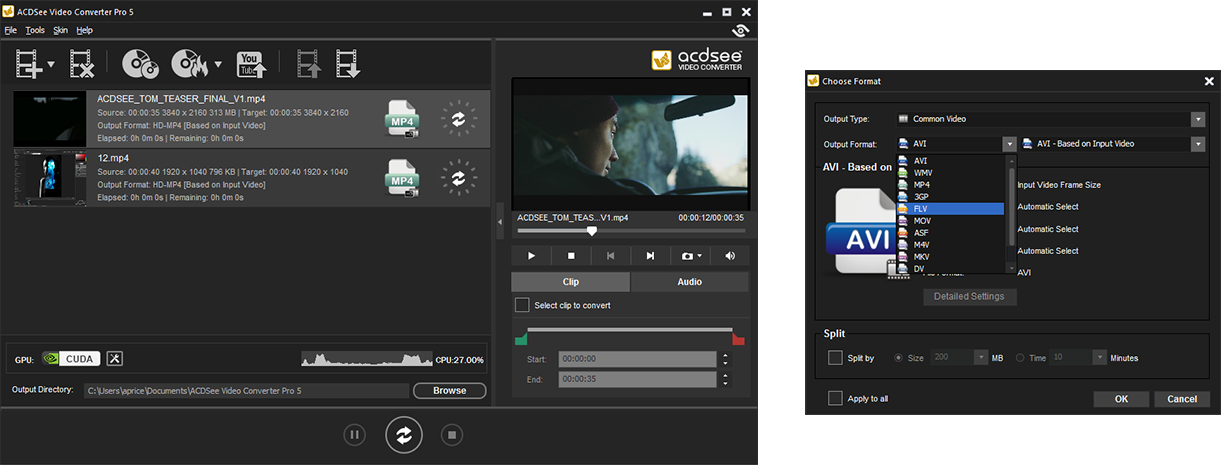Open AVI - Based on Input Video dropdown
1221x465 pixels.
tap(1198, 144)
